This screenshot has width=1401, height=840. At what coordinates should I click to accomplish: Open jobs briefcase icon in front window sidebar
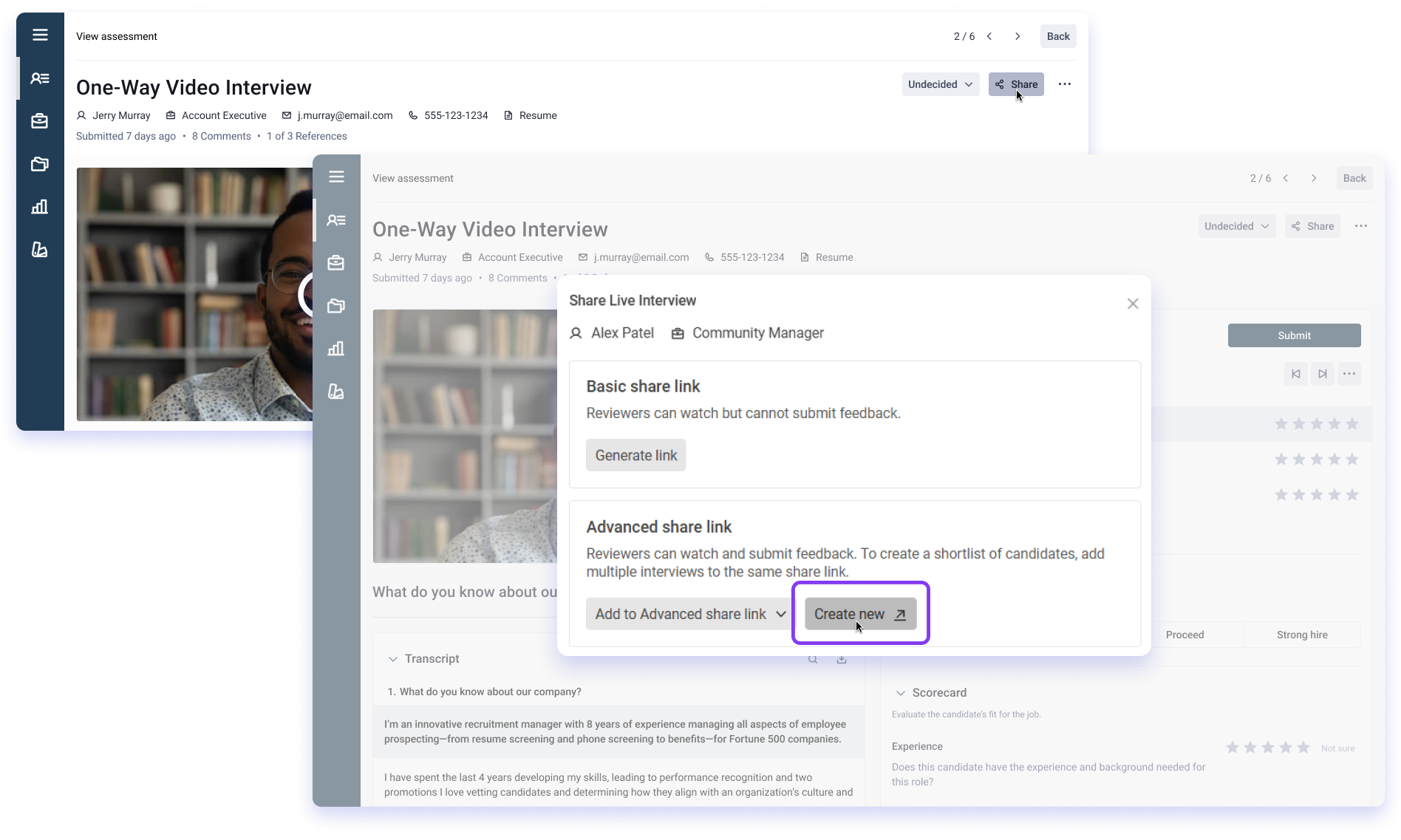point(336,262)
